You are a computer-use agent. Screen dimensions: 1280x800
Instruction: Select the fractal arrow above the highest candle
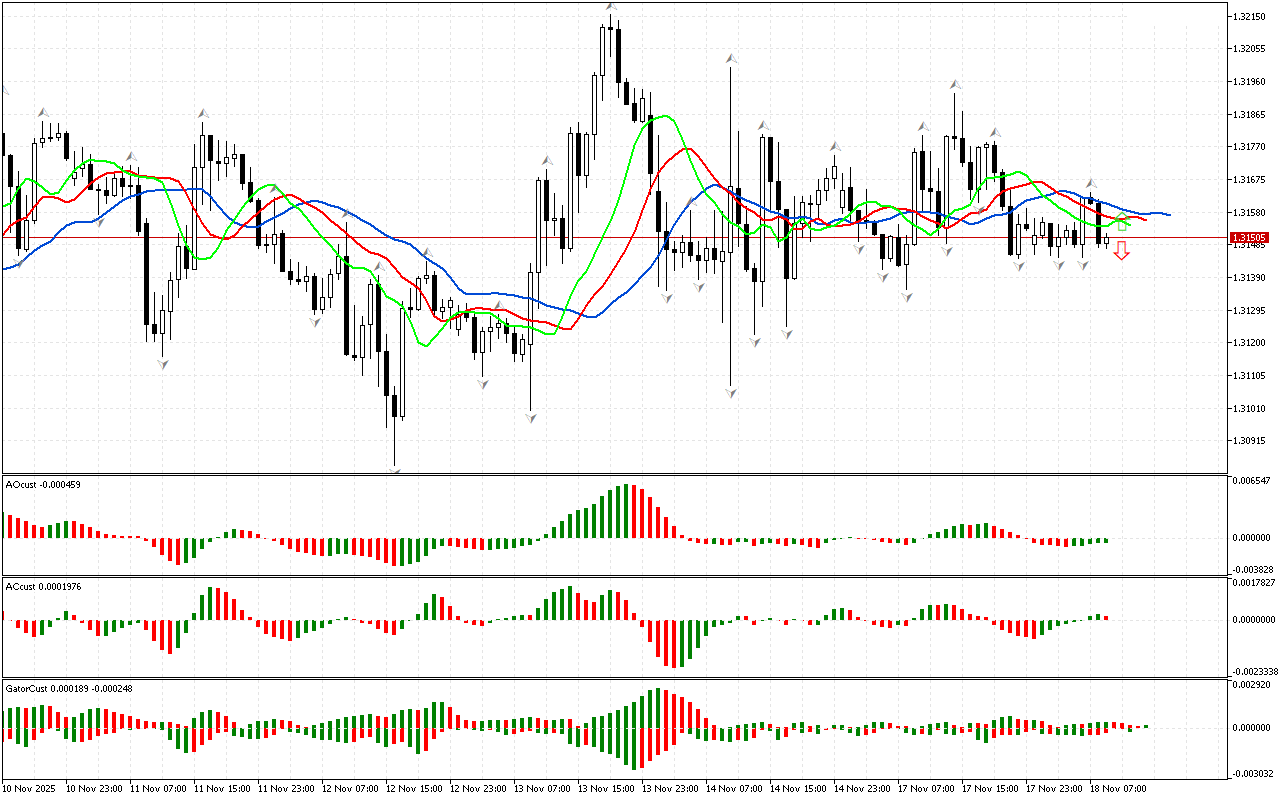610,8
